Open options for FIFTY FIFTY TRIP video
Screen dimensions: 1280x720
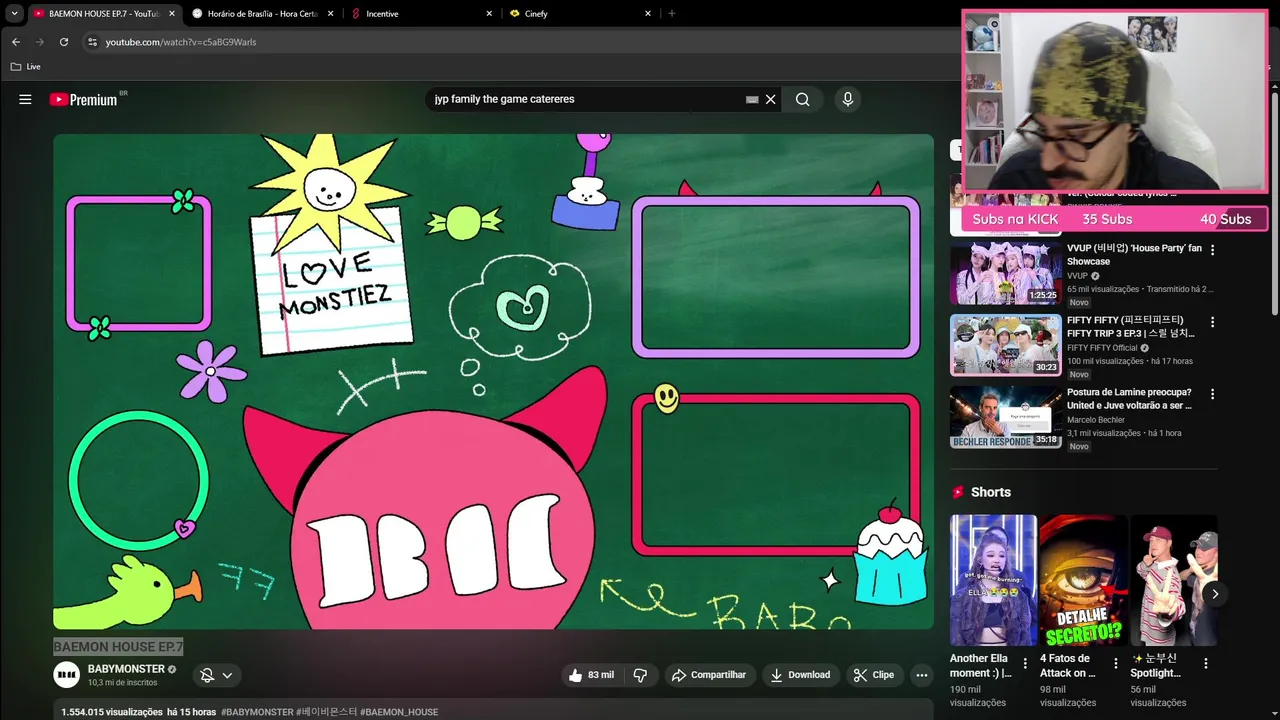point(1213,322)
